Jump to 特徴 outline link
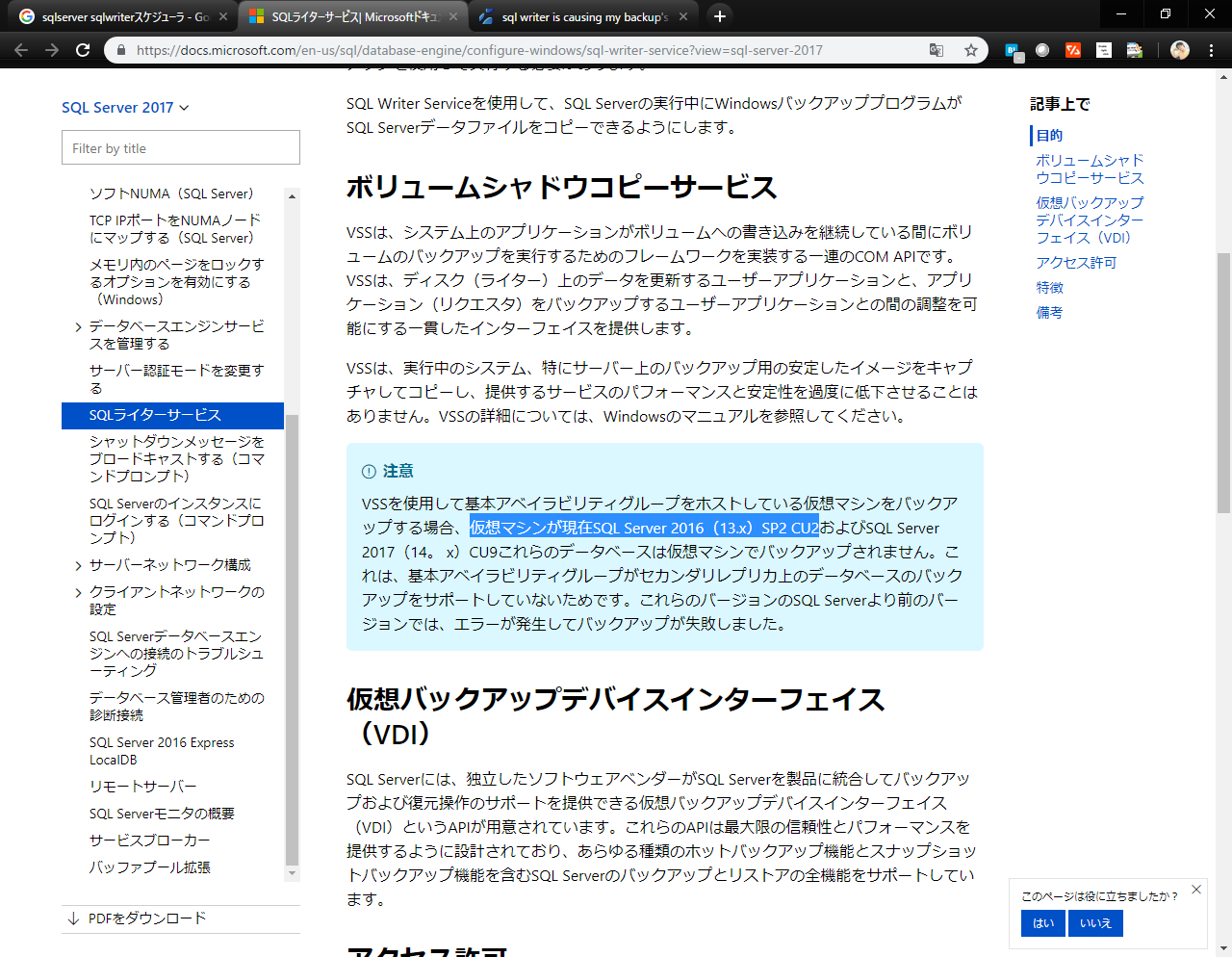 (1049, 288)
